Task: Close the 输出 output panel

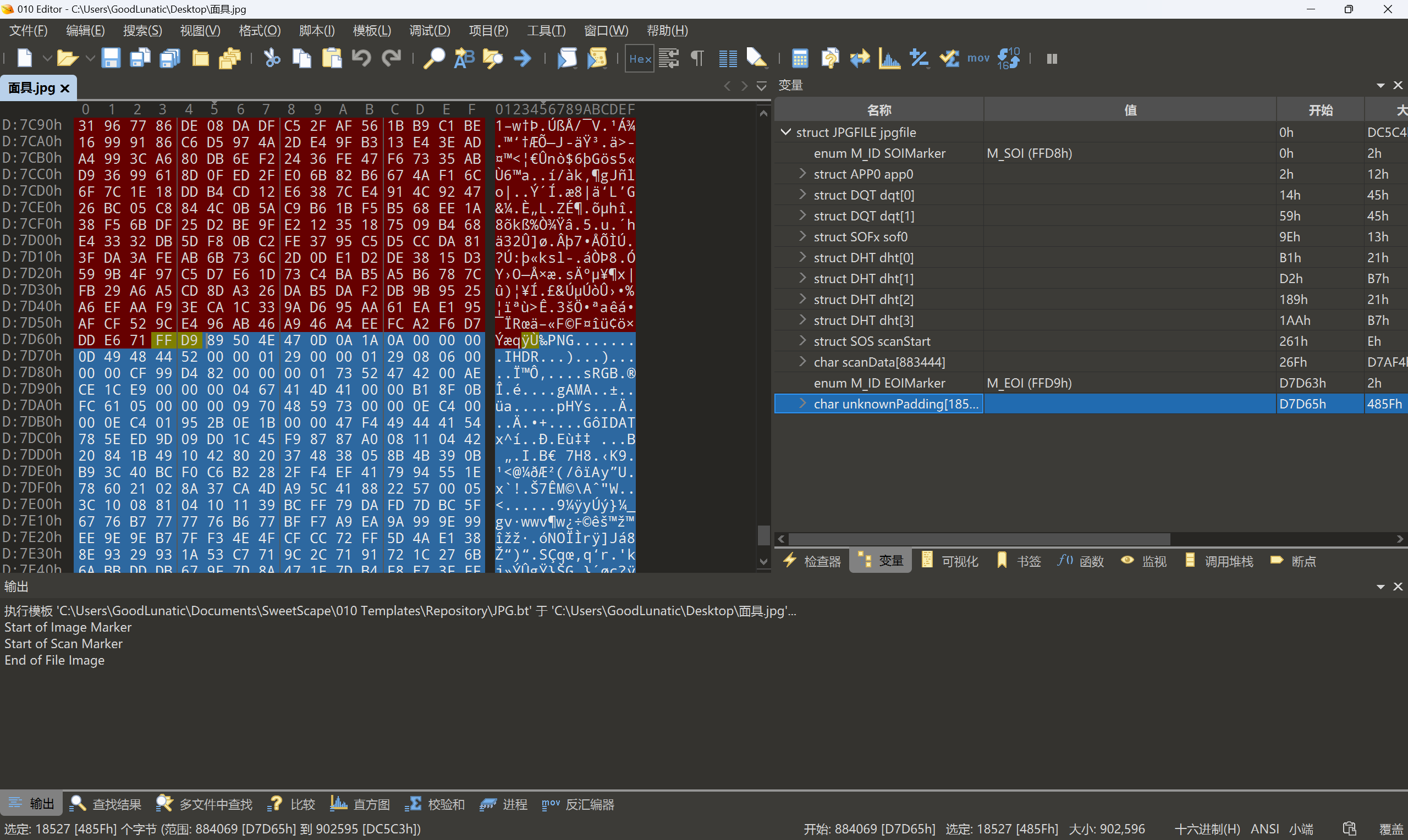Action: (1398, 587)
